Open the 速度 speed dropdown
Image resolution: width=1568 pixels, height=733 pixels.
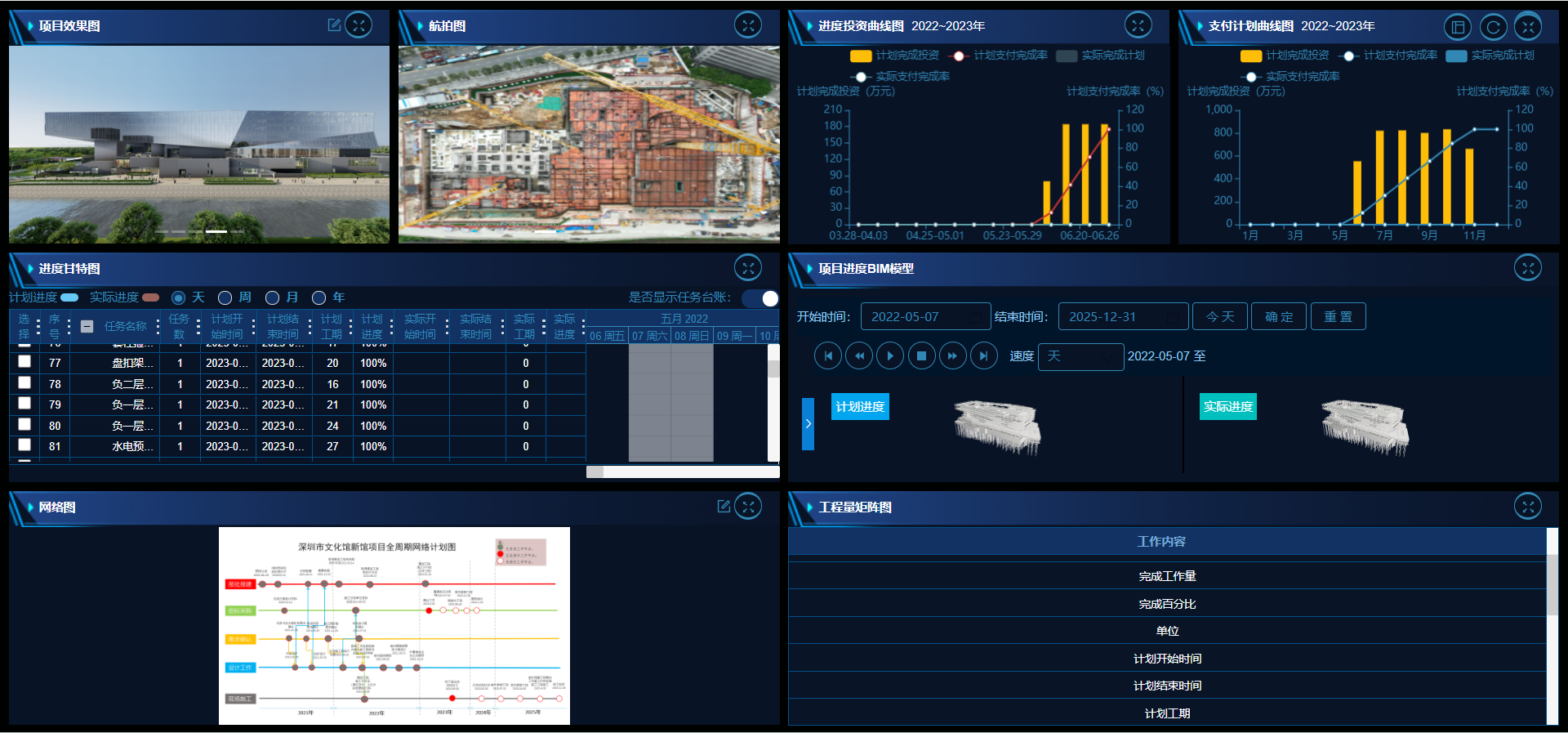[x=1080, y=356]
